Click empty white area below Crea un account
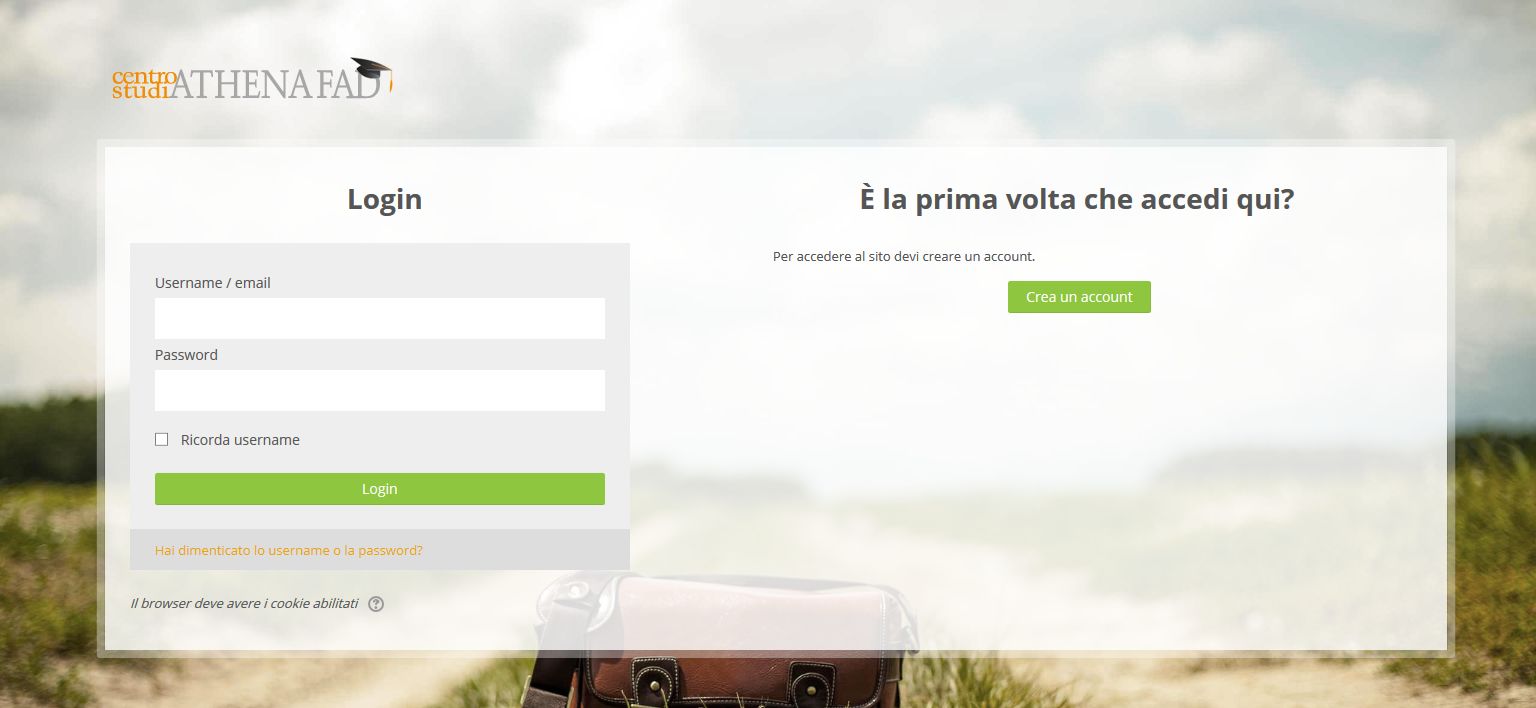The width and height of the screenshot is (1536, 708). click(x=1079, y=450)
